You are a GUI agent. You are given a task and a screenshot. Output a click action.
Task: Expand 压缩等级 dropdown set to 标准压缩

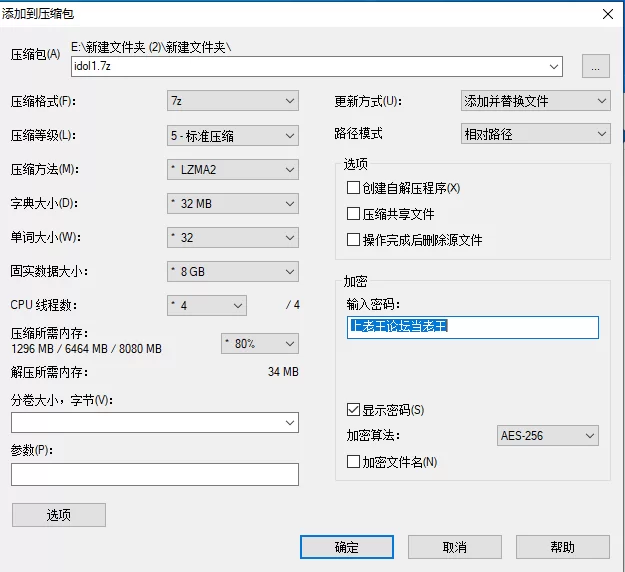click(x=232, y=135)
